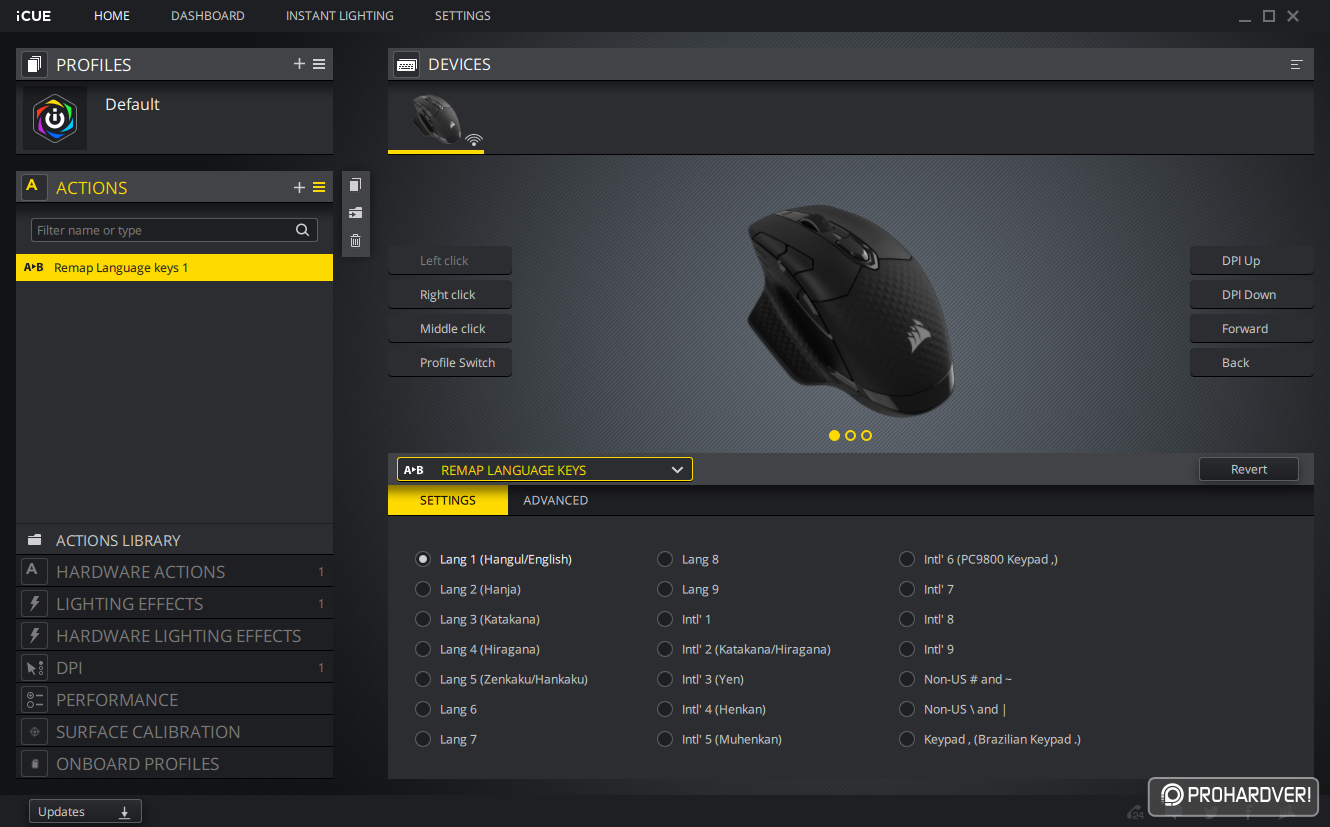Show the third mouse view dot
This screenshot has width=1330, height=827.
(866, 435)
